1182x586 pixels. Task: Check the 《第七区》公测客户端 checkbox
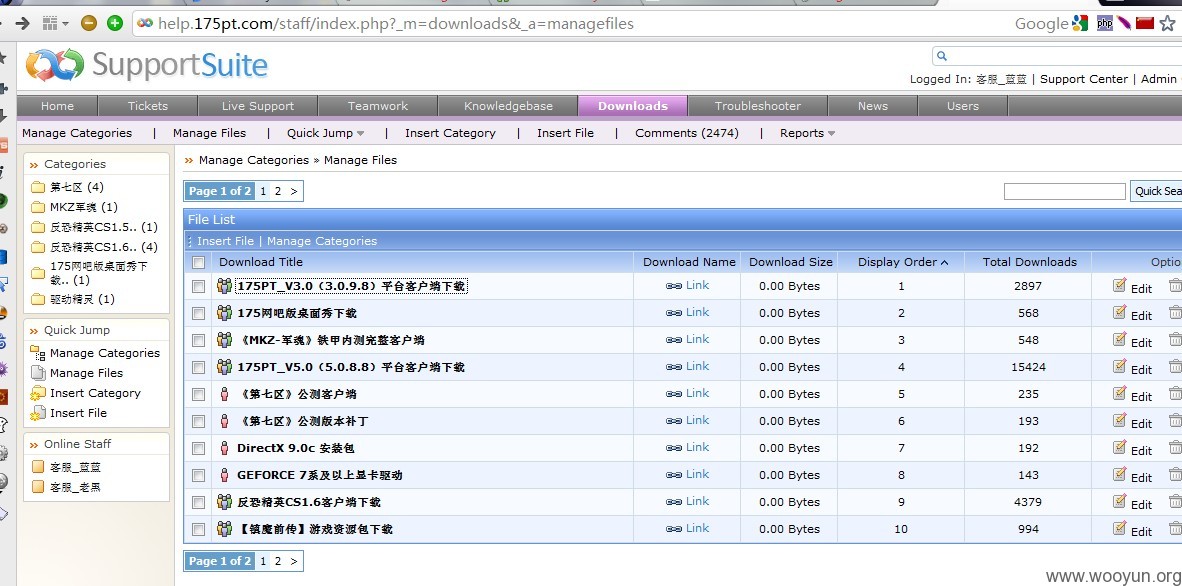(198, 394)
